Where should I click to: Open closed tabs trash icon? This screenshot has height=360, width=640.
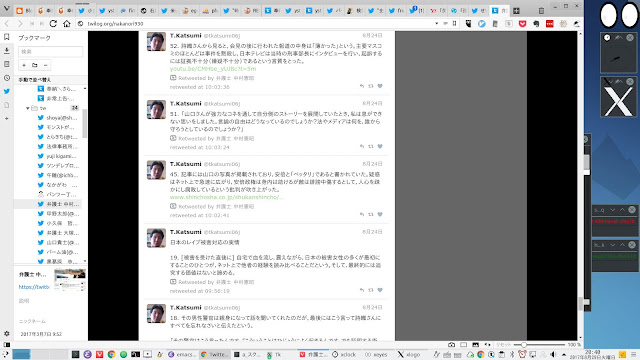pyautogui.click(x=541, y=11)
